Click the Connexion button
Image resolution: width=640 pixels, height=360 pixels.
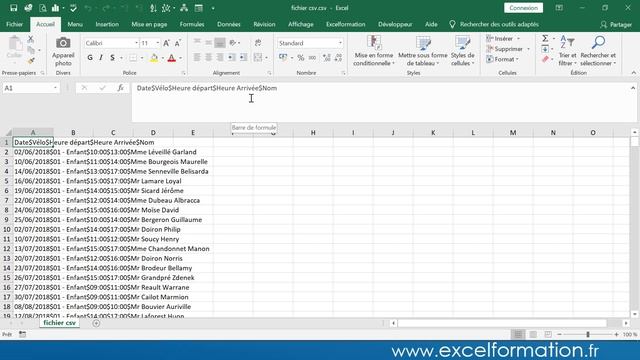click(523, 8)
